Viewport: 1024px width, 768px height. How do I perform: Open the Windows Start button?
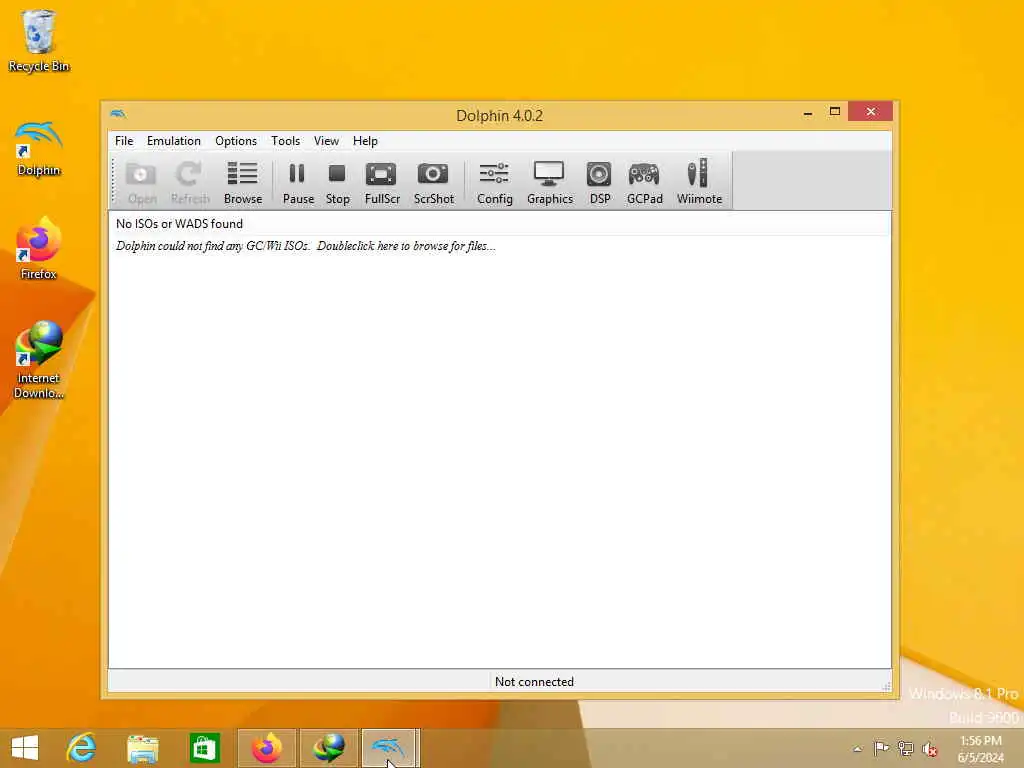click(25, 748)
